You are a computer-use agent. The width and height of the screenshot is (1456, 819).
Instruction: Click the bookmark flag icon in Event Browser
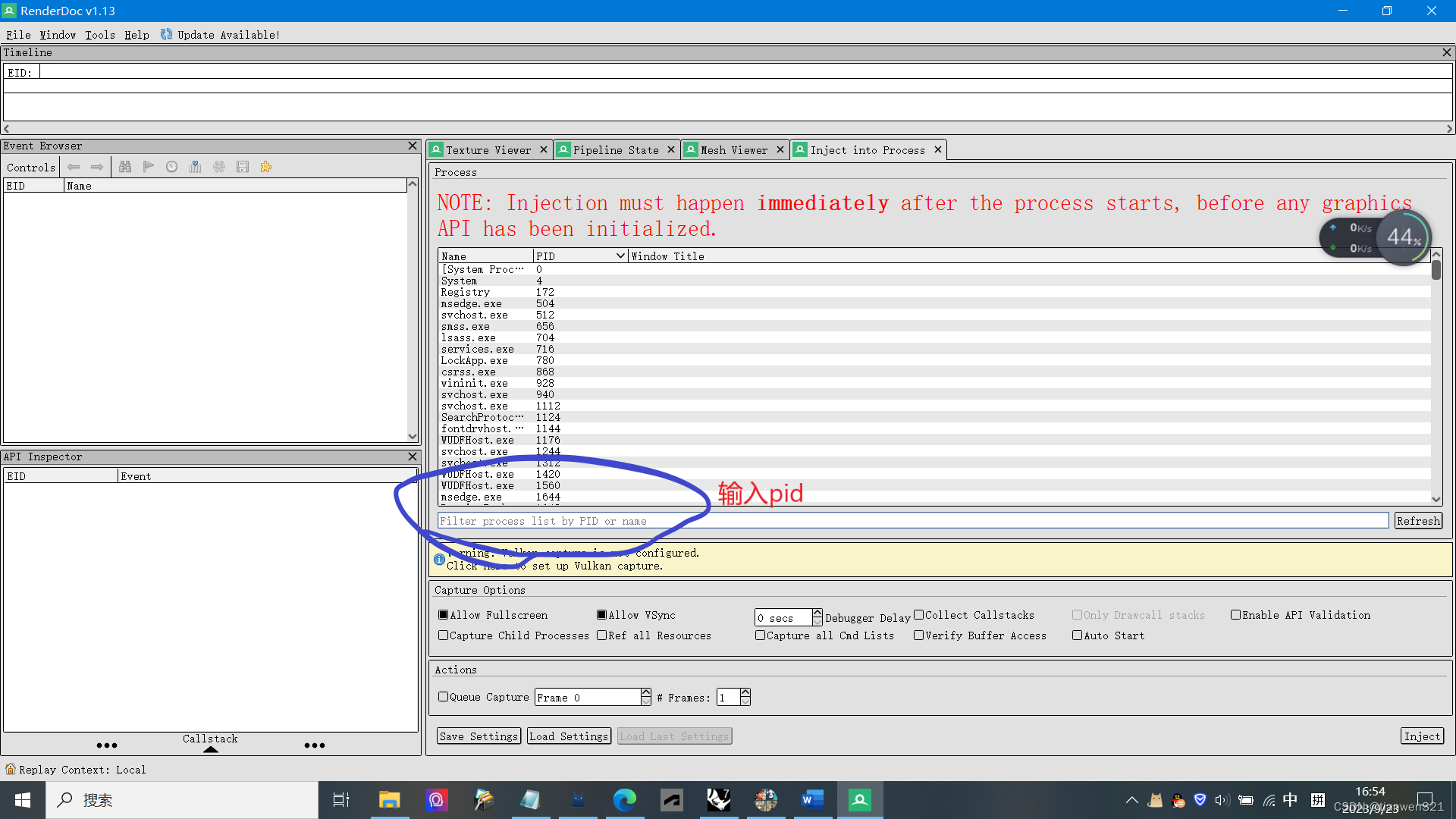tap(149, 167)
